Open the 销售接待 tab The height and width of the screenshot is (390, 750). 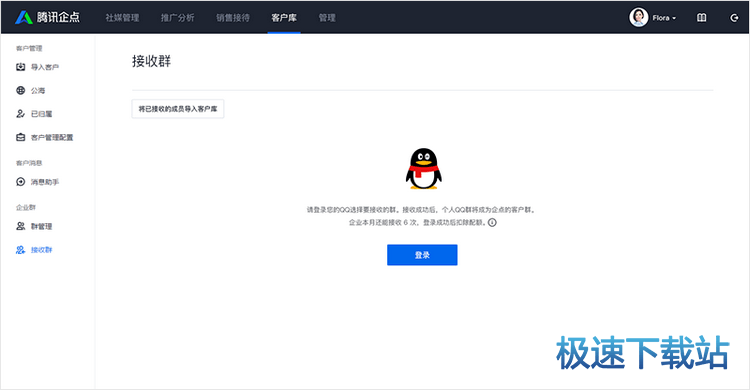pyautogui.click(x=233, y=18)
